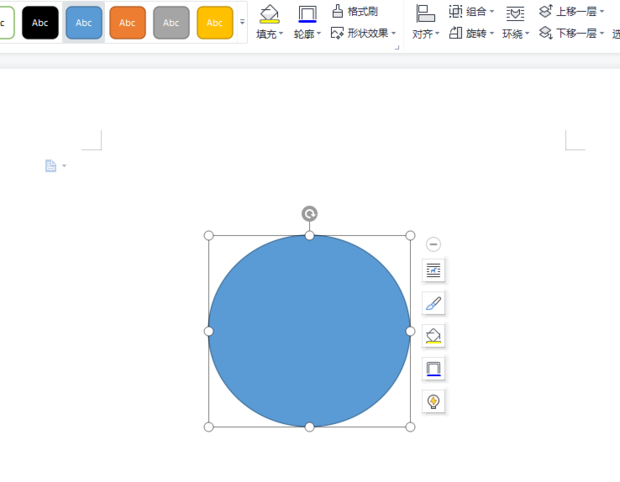Click the bottom-right resize handle of shape
The image size is (620, 482).
pos(410,427)
